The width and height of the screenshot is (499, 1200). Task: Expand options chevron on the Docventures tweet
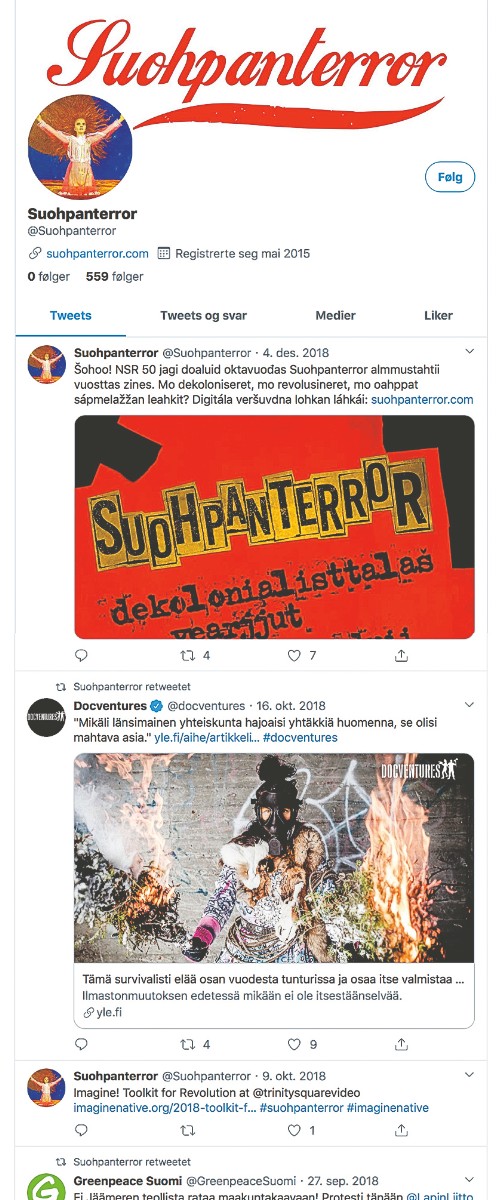tap(470, 705)
